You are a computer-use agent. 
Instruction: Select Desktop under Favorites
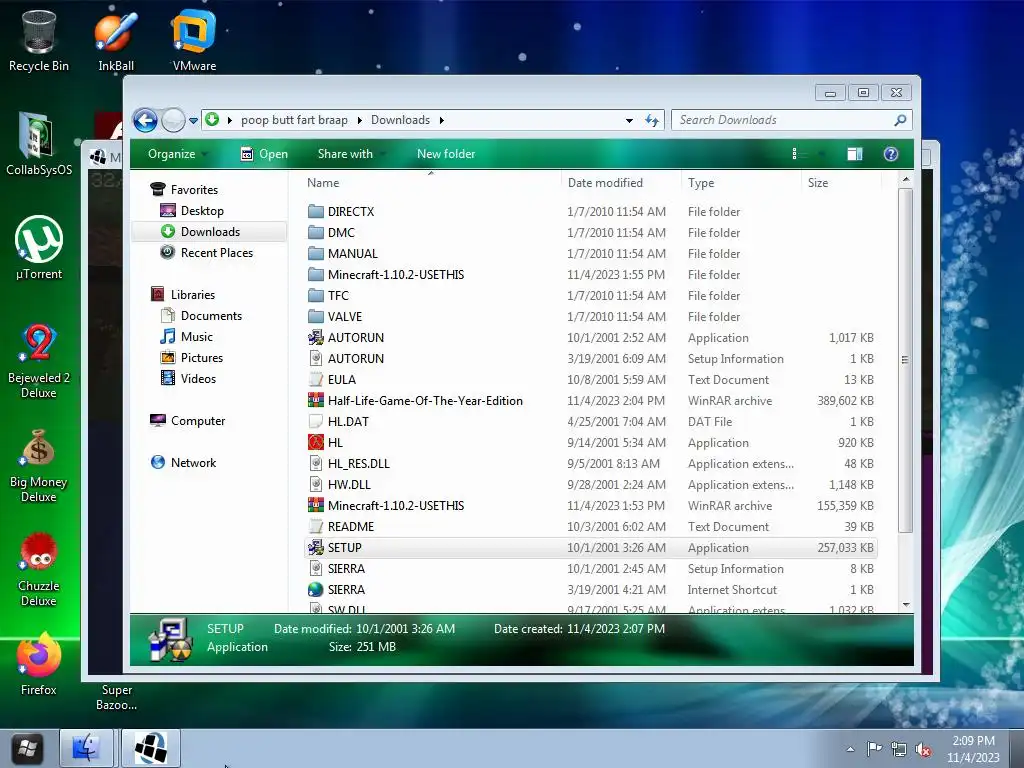[202, 211]
